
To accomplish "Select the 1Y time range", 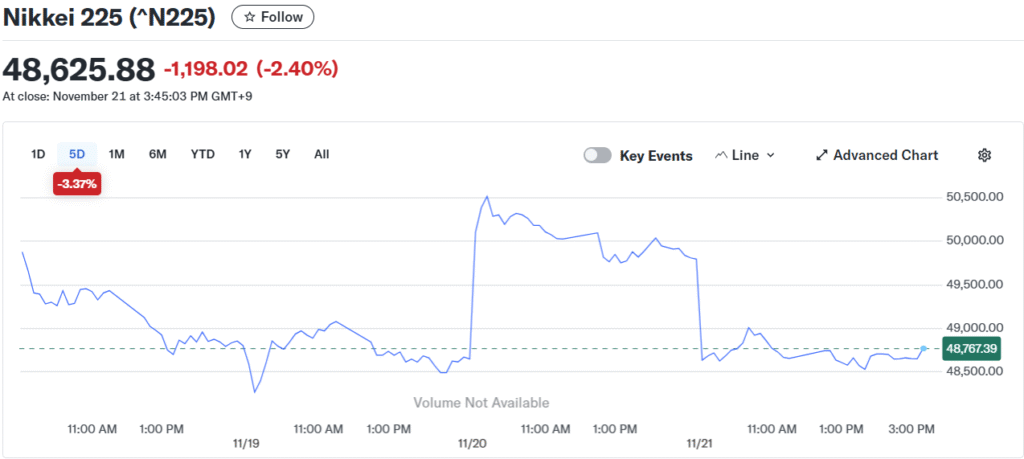I will click(x=245, y=154).
